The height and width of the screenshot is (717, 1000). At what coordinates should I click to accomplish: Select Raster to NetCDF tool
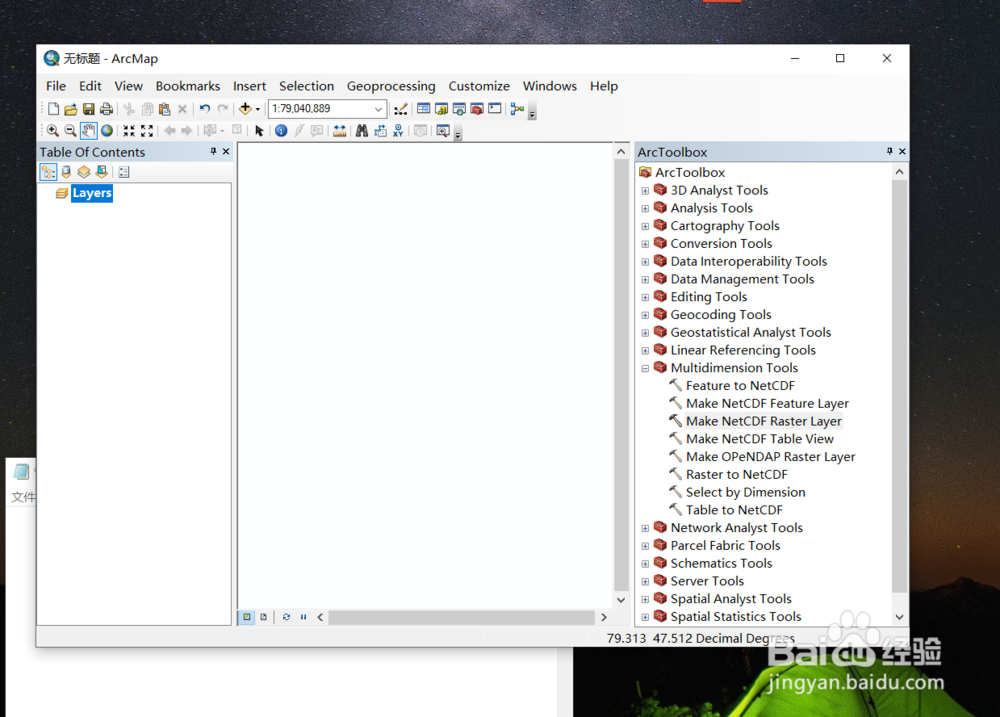tap(736, 475)
